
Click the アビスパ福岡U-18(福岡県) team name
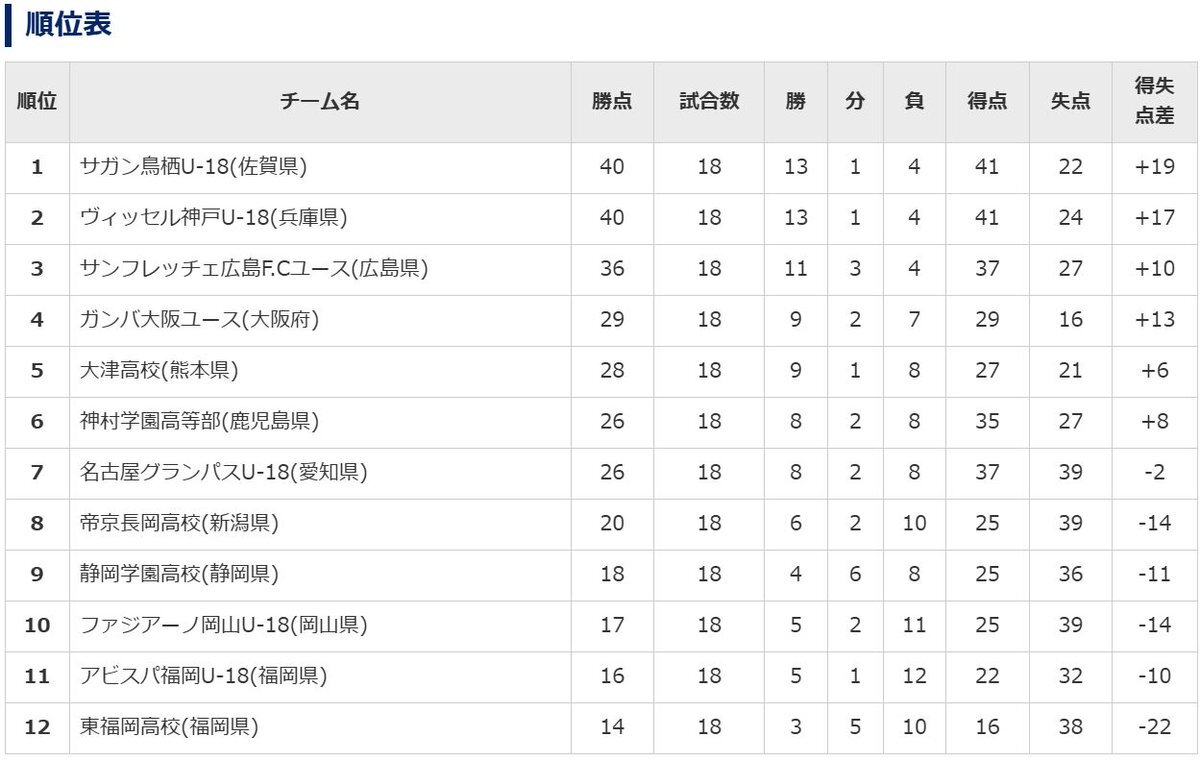pyautogui.click(x=203, y=677)
